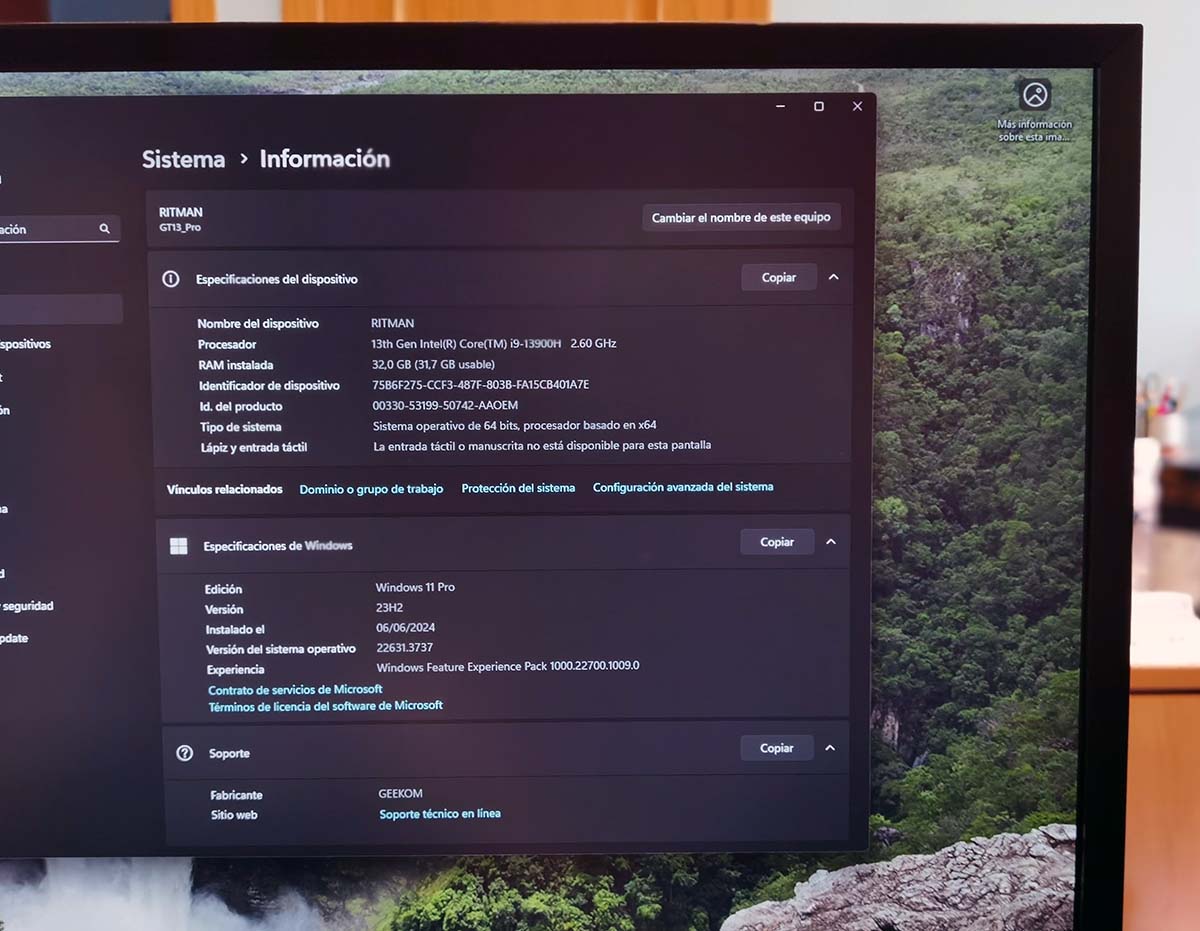Select the processor value 13th Gen Intel Core i9-13900H
Screen dimensions: 1200x931
point(493,343)
